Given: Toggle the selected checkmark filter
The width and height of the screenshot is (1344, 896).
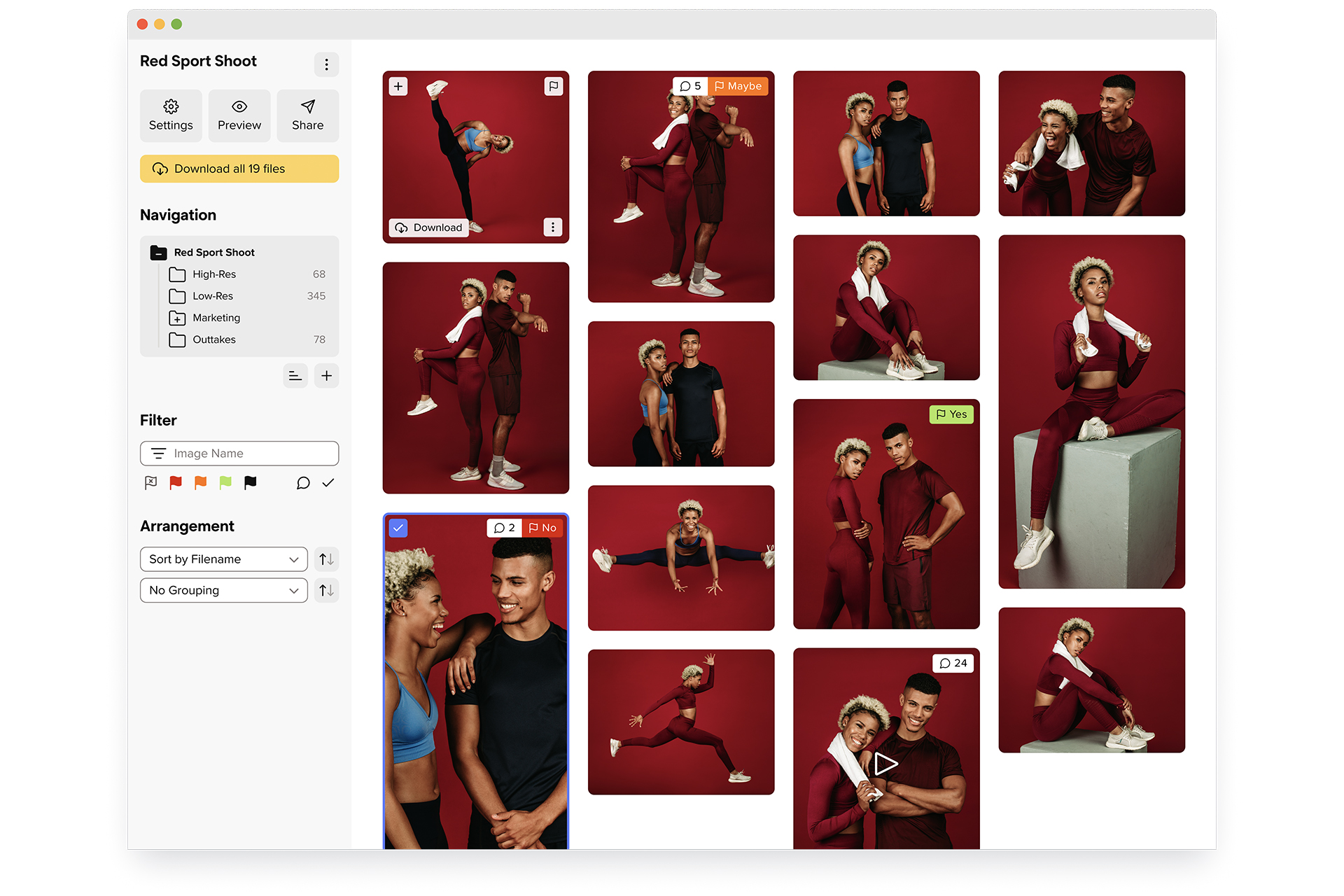Looking at the screenshot, I should [x=328, y=483].
